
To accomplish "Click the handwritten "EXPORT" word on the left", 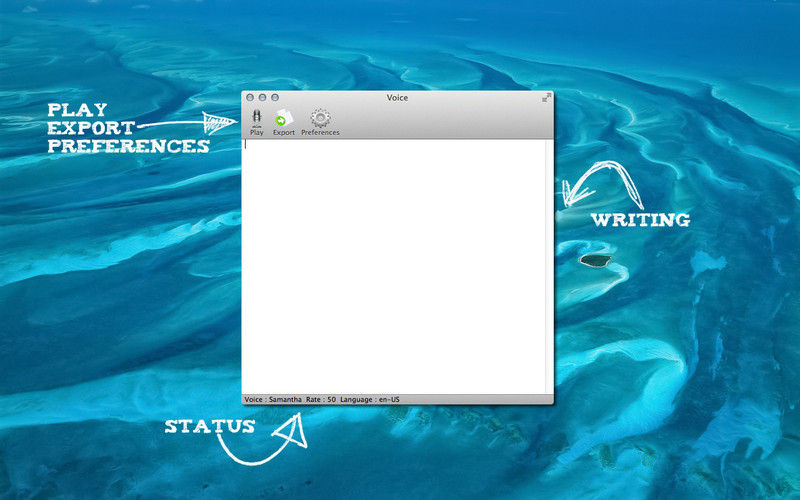I will click(x=91, y=127).
